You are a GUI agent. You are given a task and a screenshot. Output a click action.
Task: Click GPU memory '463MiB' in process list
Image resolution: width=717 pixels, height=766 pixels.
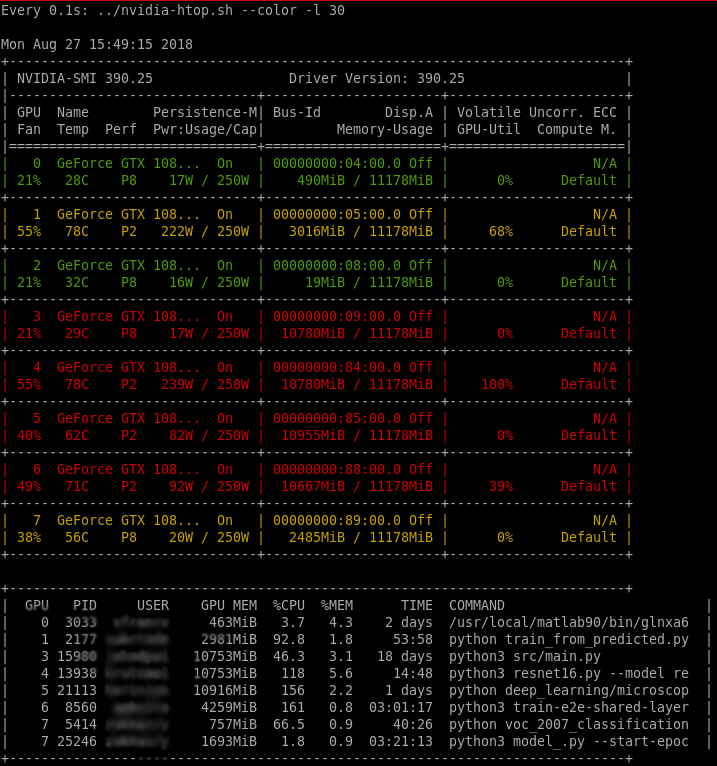[x=233, y=623]
